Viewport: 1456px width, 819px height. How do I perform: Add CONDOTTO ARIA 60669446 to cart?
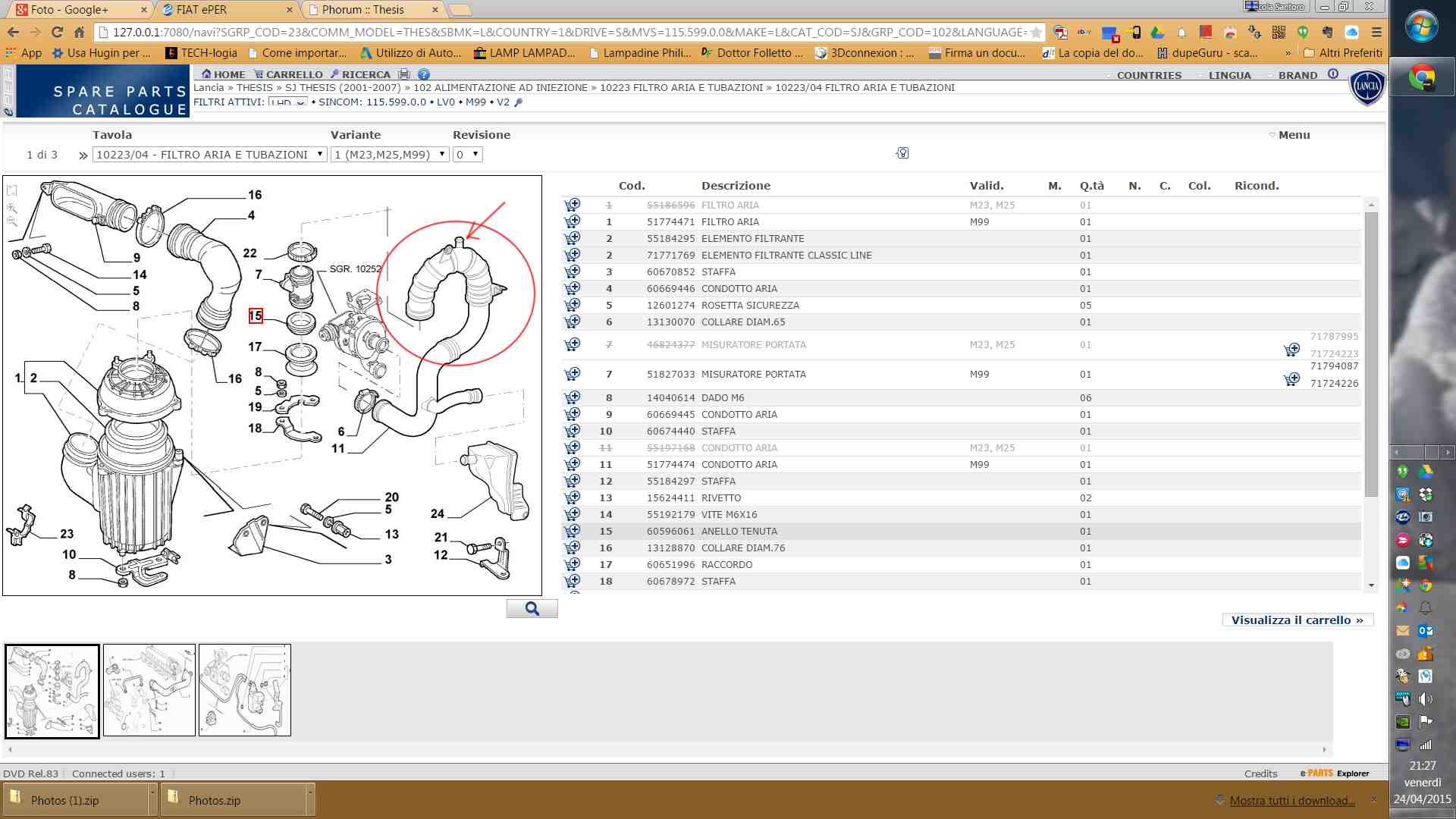573,288
